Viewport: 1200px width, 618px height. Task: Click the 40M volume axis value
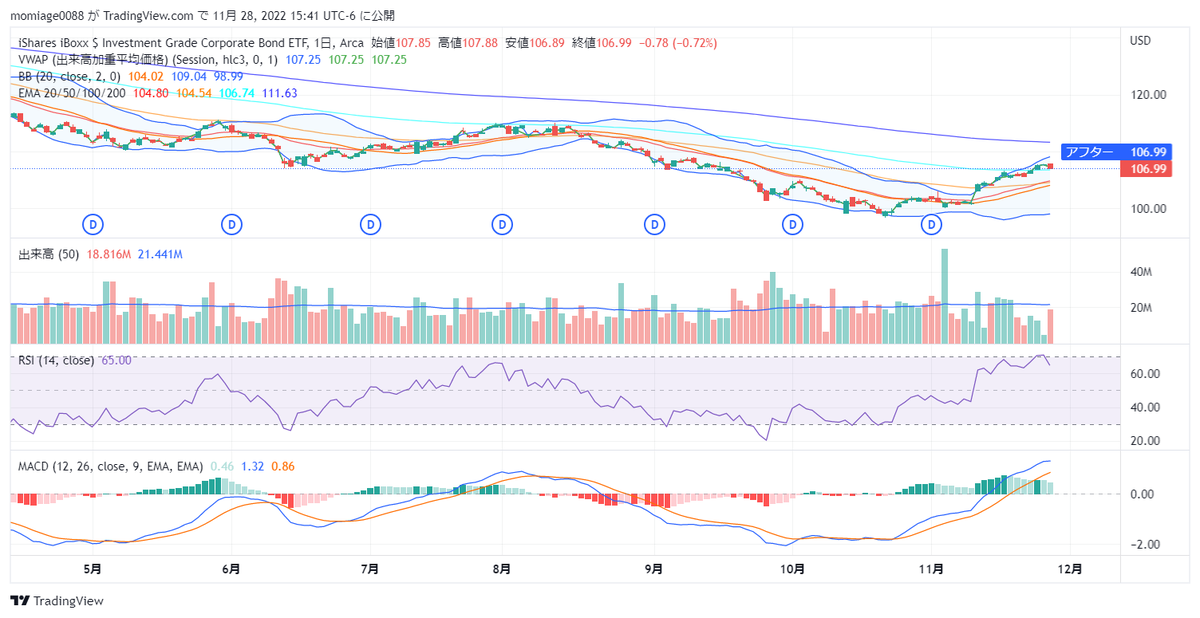point(1141,272)
